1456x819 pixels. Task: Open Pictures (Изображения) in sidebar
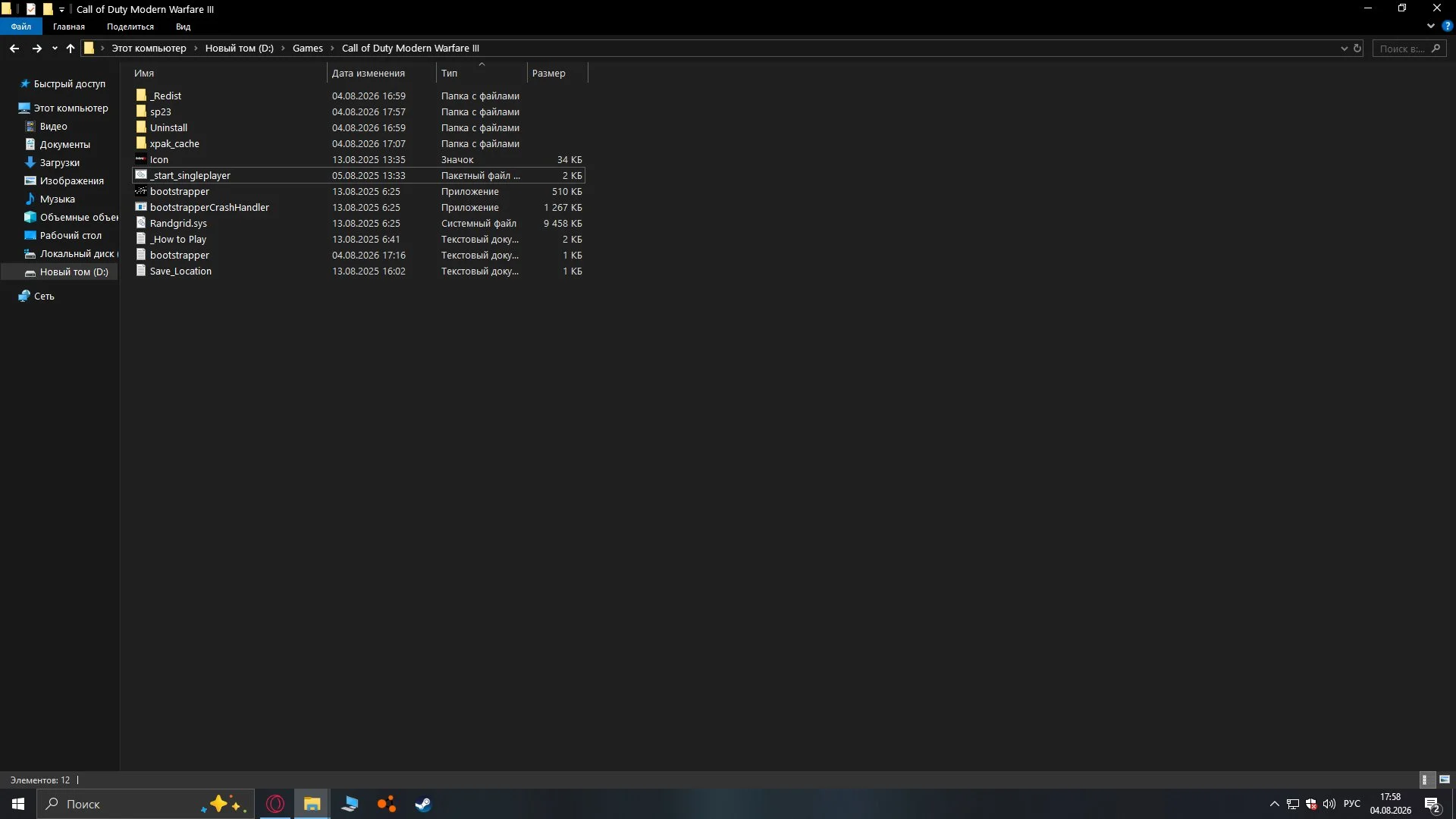[71, 180]
